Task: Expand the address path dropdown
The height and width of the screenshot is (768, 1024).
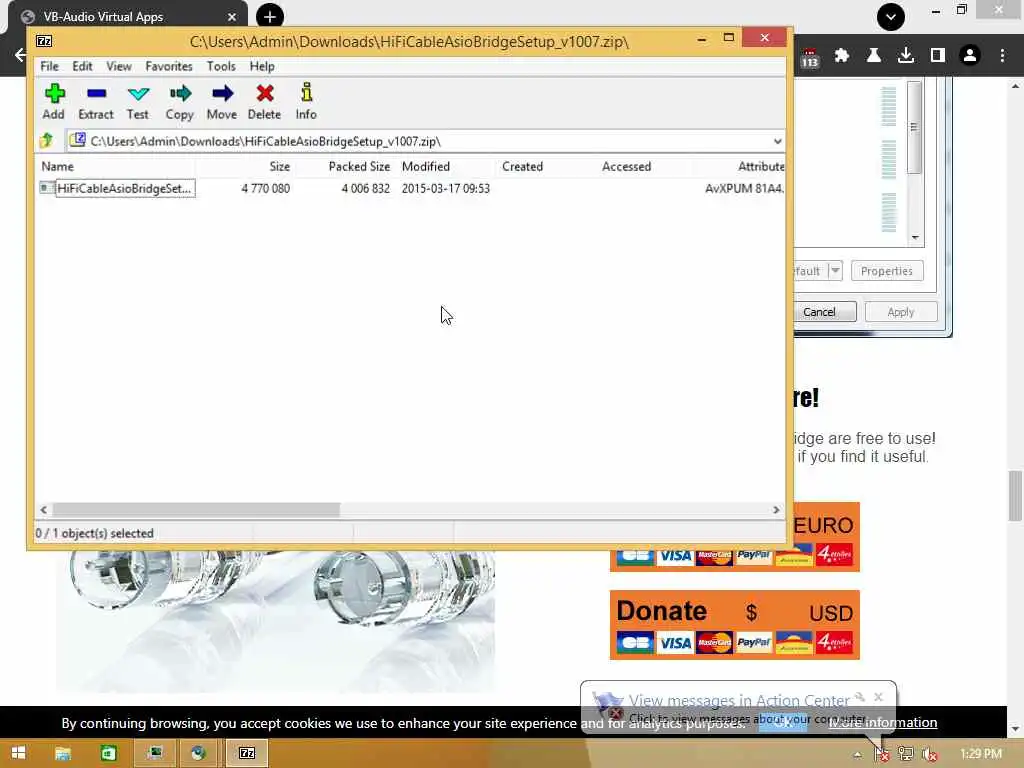Action: click(x=777, y=141)
